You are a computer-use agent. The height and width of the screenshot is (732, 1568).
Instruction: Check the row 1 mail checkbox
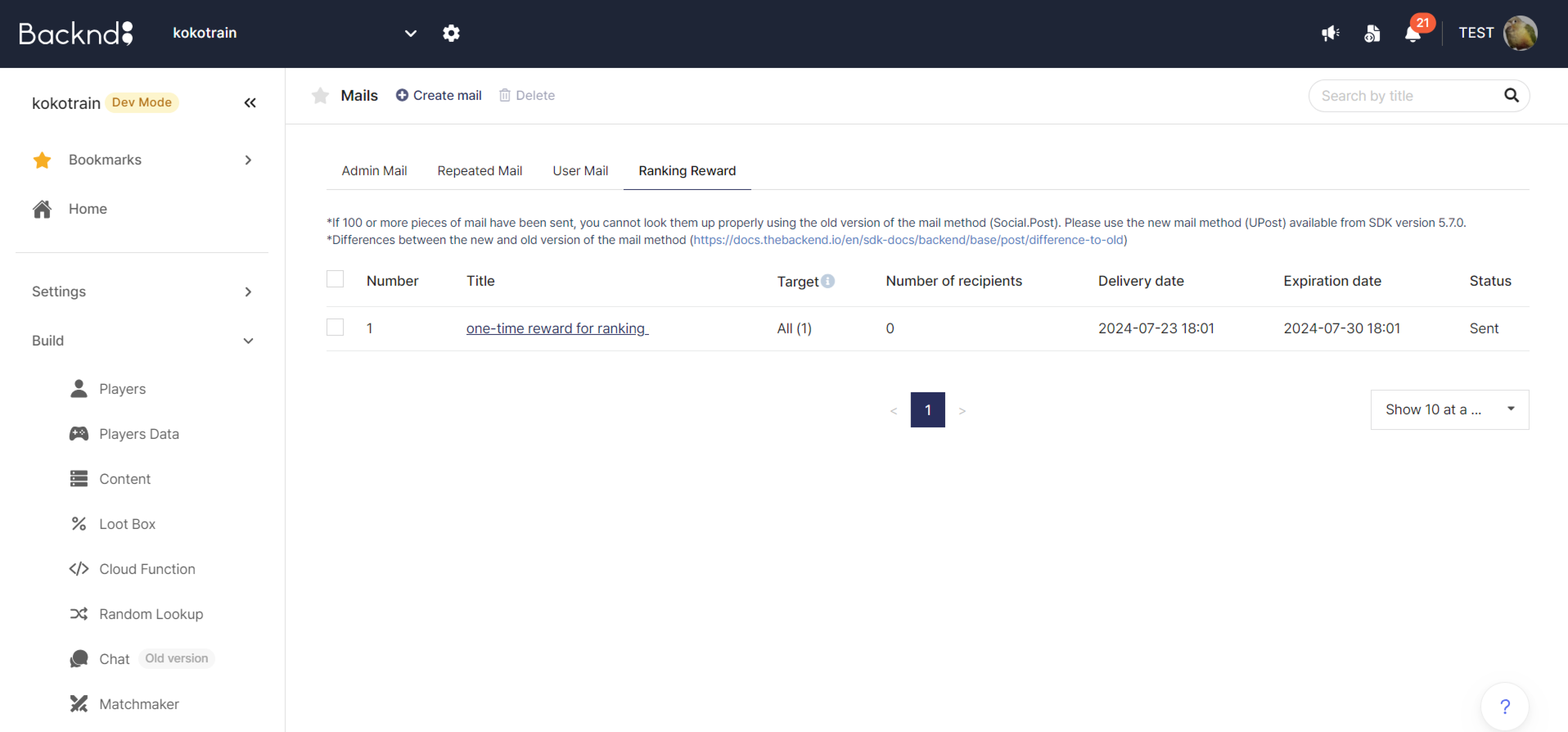(335, 327)
